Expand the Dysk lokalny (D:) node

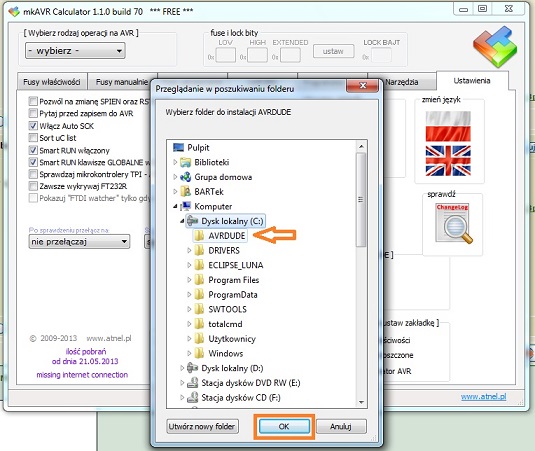[x=182, y=368]
